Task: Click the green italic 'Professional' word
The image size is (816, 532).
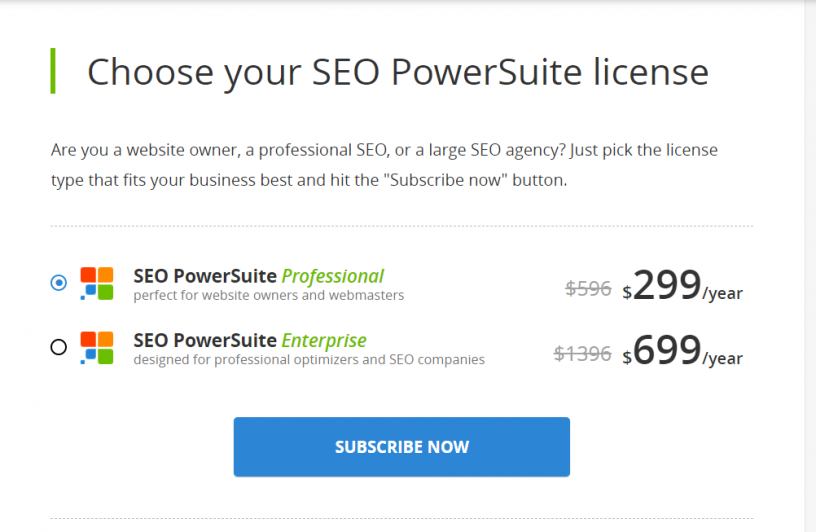Action: (333, 276)
